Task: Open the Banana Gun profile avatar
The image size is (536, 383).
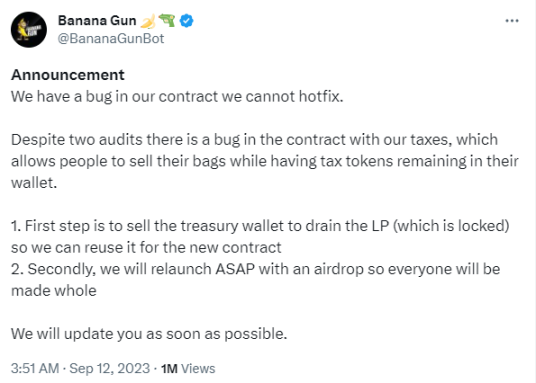Action: coord(29,29)
